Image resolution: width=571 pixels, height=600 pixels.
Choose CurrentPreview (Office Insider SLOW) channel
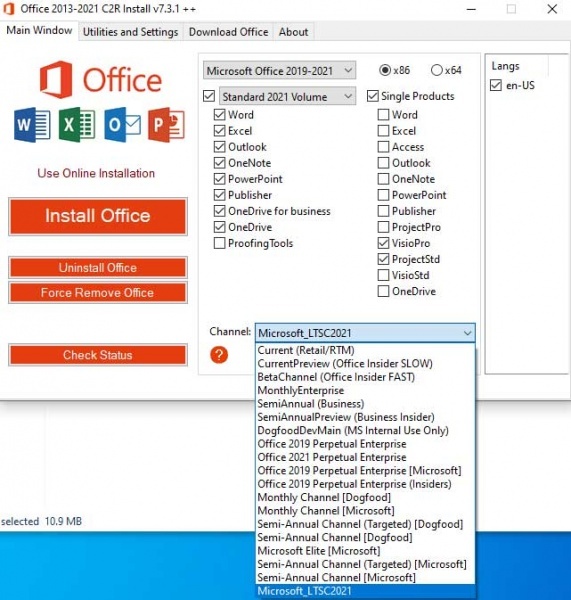pyautogui.click(x=365, y=364)
